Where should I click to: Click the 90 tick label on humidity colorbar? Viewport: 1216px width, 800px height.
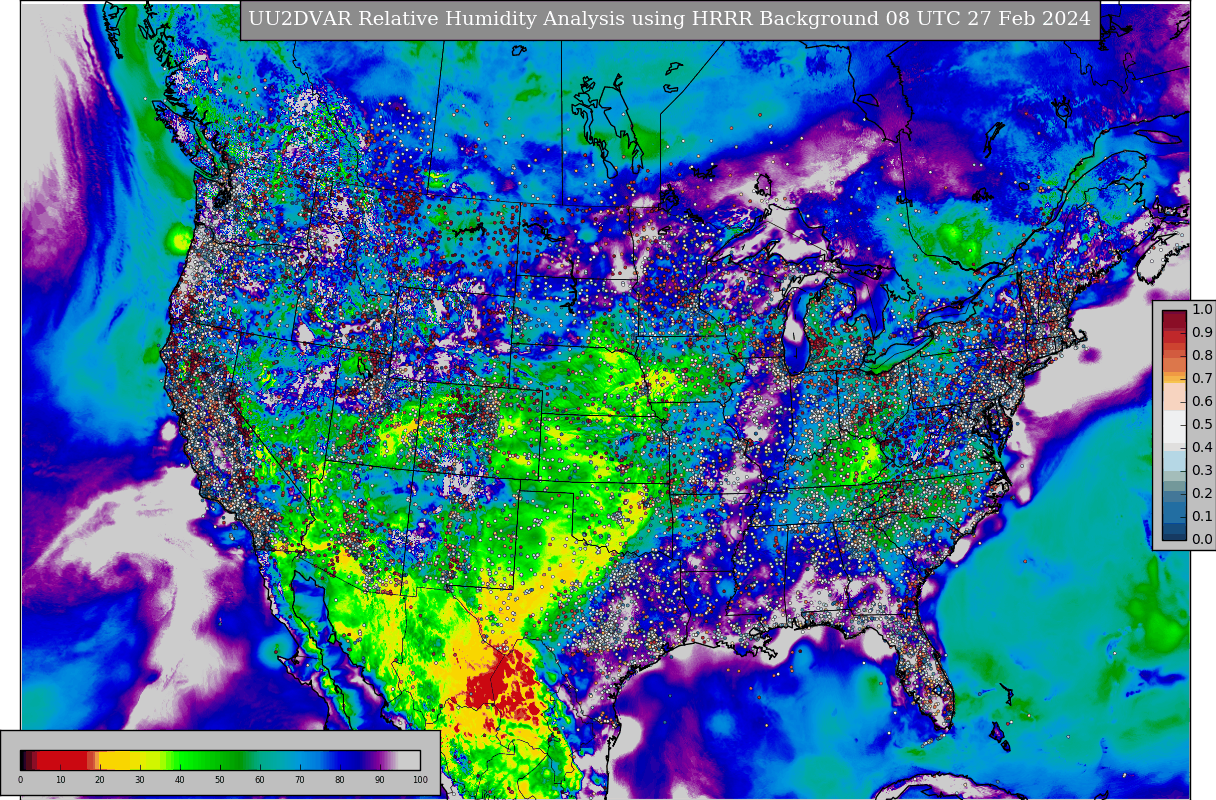coord(380,780)
